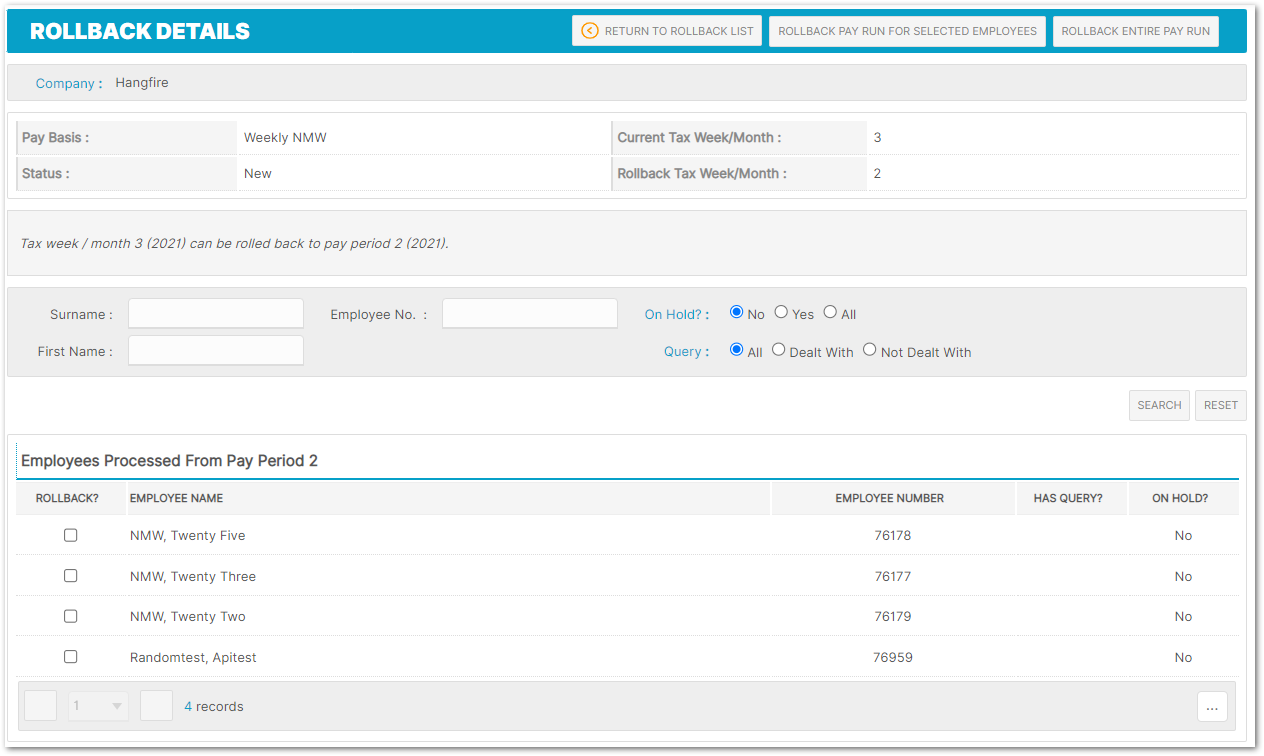Select On Hold 'Yes' radio option
Viewport: 1264px width, 756px height.
781,312
